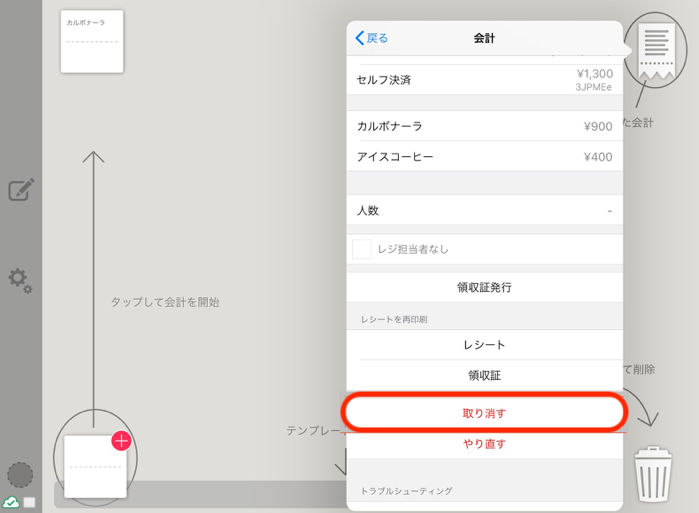Click the レシートを再印刷 section header
This screenshot has width=699, height=513.
[394, 320]
